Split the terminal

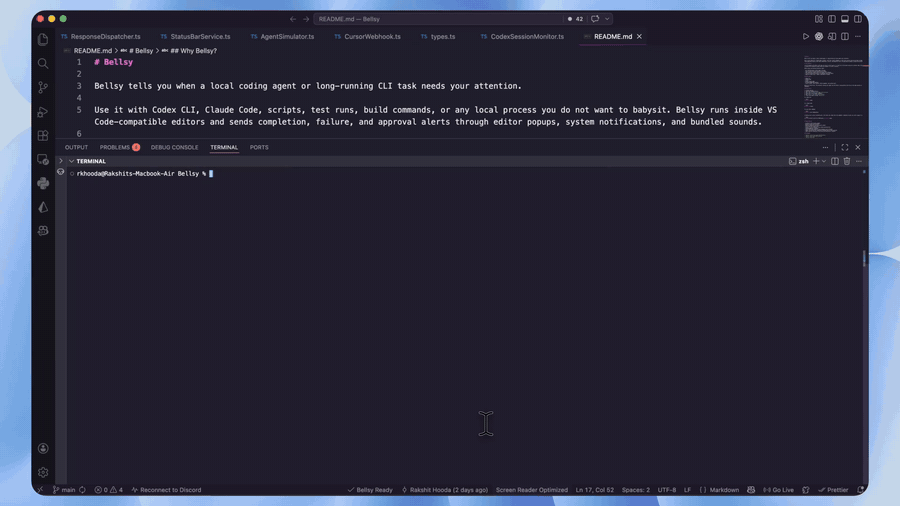835,161
